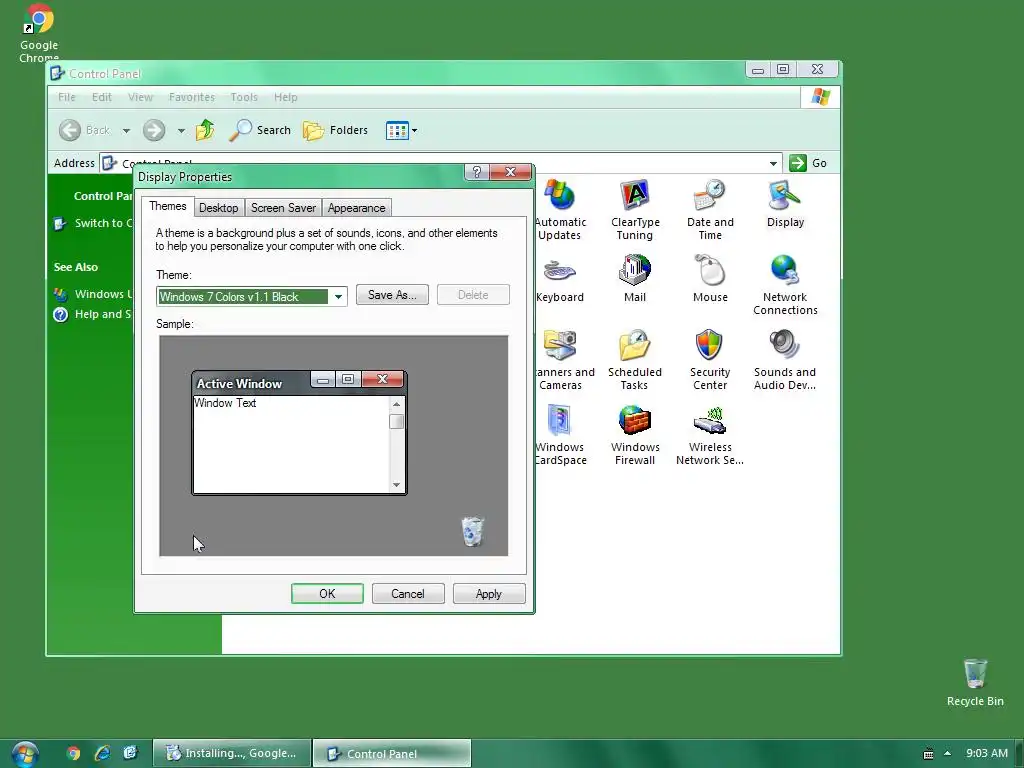Open ClearType Tuning applet
This screenshot has width=1024, height=768.
pos(635,210)
